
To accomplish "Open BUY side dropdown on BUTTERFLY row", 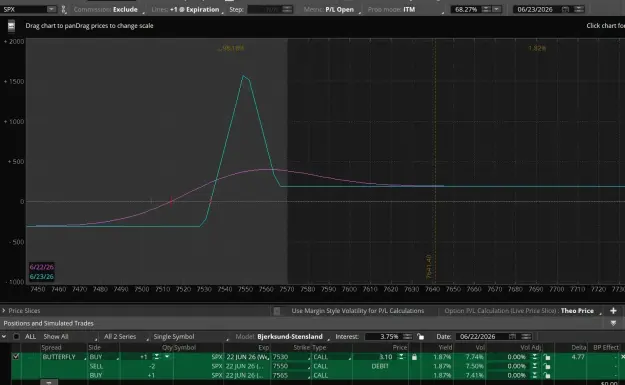I will click(104, 357).
